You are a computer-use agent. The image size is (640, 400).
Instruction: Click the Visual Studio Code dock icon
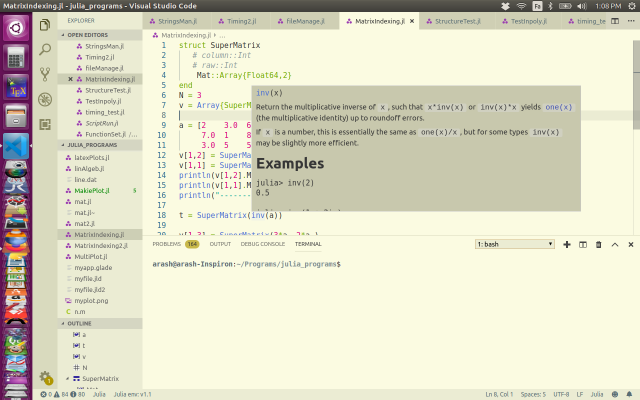click(x=16, y=146)
